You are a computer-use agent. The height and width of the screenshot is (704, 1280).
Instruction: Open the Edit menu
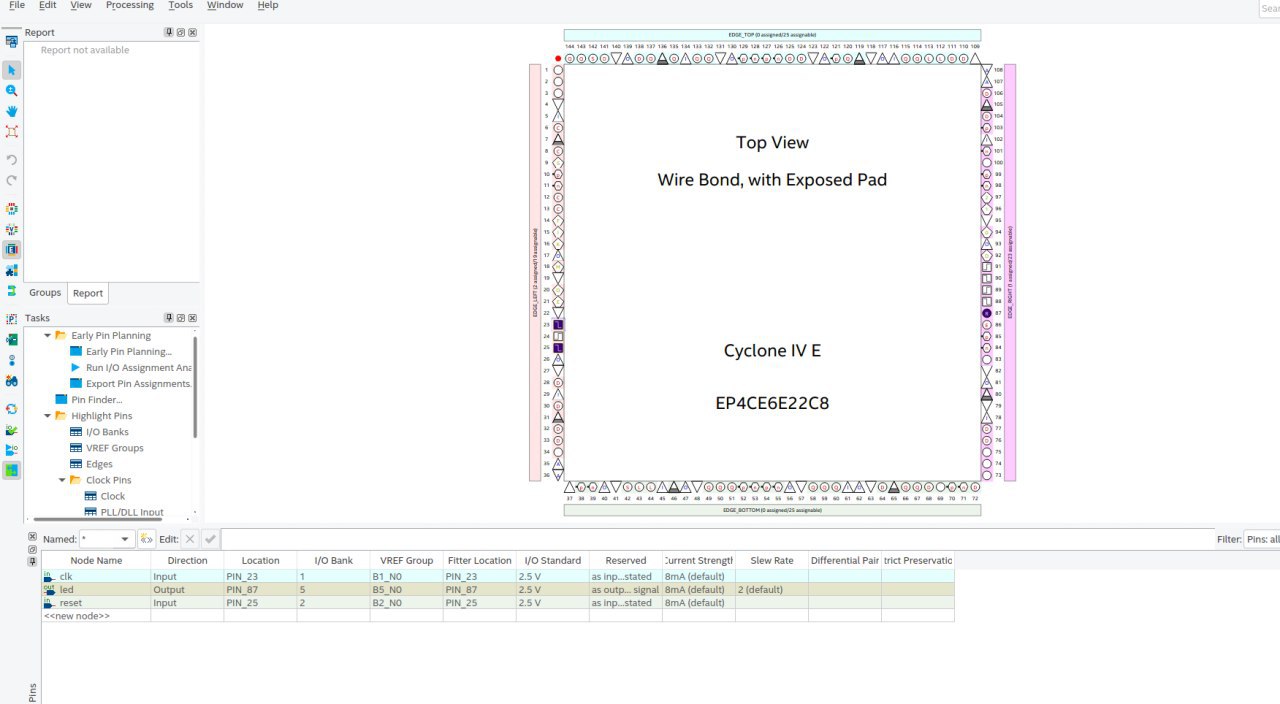[x=47, y=5]
